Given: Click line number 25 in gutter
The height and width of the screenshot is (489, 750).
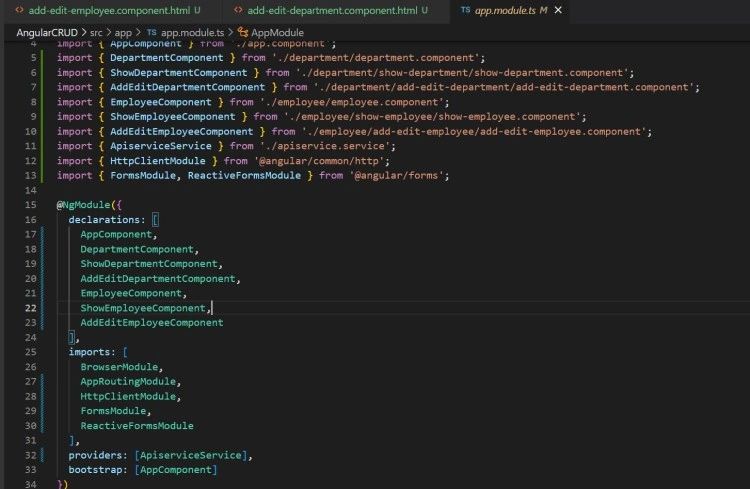Looking at the screenshot, I should pos(31,352).
